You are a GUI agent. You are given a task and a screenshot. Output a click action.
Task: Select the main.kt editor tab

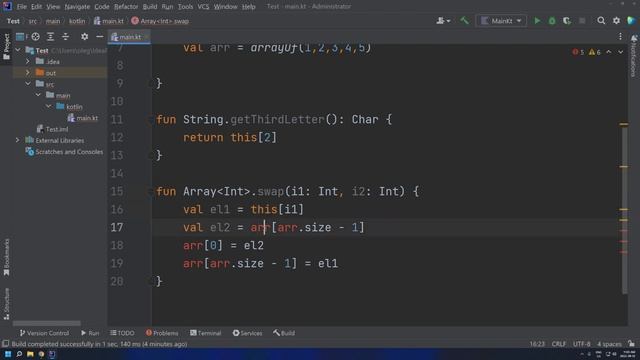pos(130,37)
